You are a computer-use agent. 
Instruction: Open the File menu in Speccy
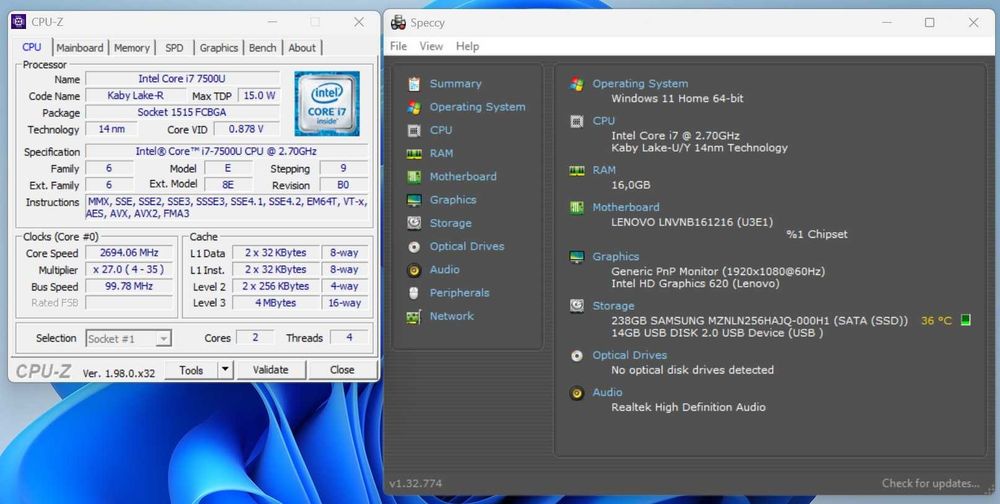pyautogui.click(x=399, y=47)
